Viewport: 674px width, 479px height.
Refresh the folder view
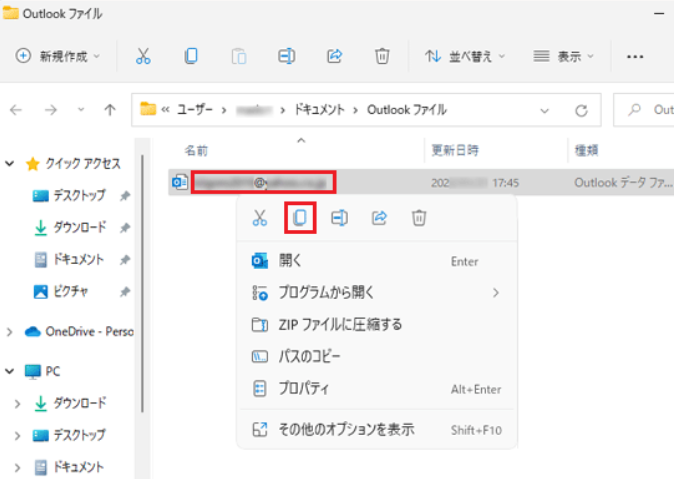[x=581, y=111]
